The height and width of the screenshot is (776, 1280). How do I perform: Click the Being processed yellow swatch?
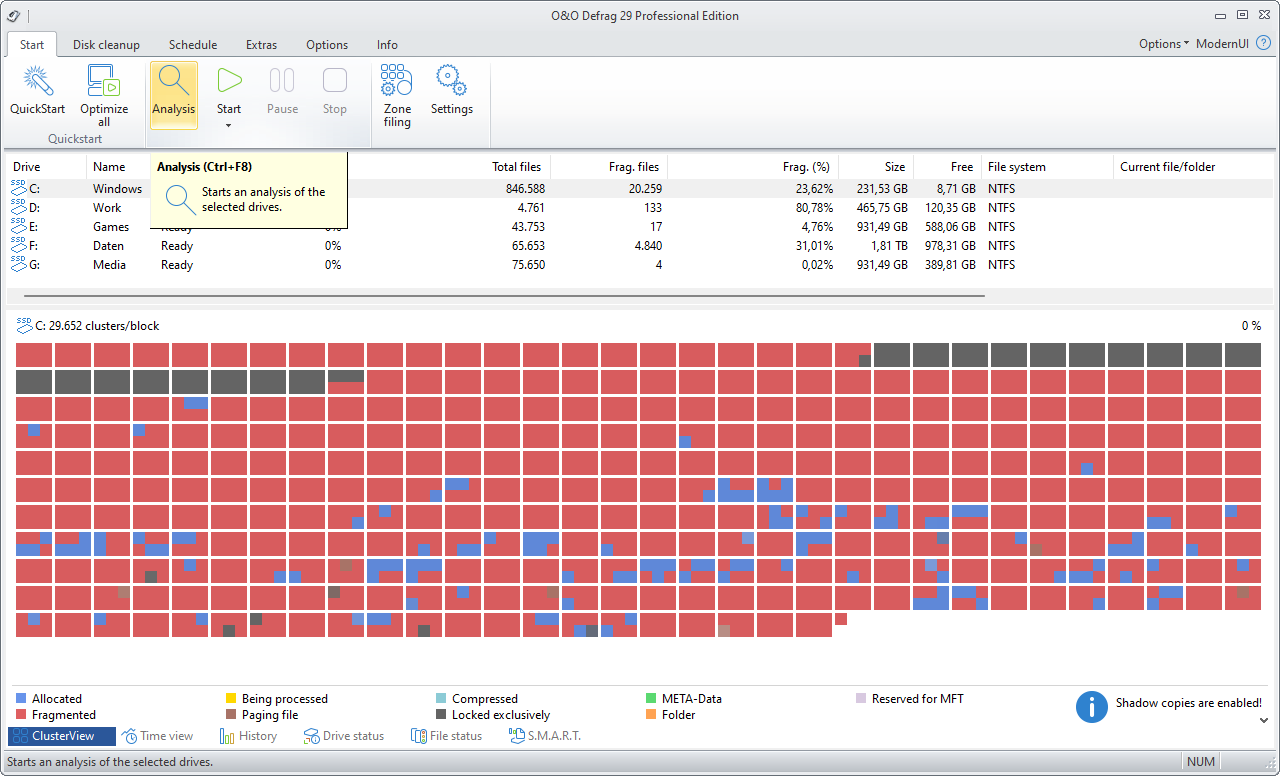pyautogui.click(x=231, y=699)
